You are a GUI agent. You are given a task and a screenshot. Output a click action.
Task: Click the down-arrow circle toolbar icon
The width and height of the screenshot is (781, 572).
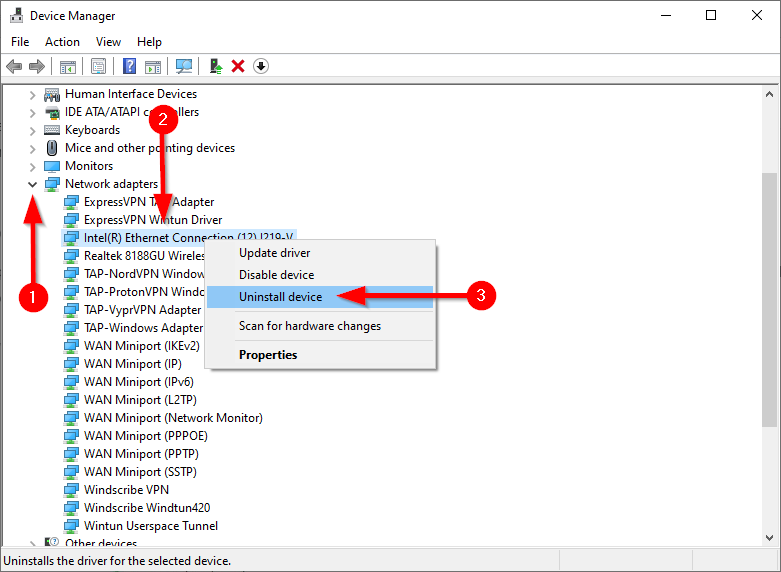(261, 66)
